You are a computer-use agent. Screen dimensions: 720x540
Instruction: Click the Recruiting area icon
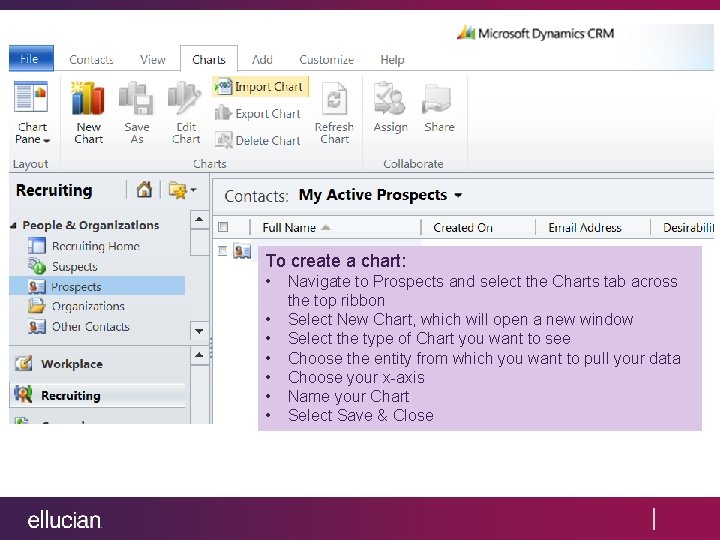23,394
